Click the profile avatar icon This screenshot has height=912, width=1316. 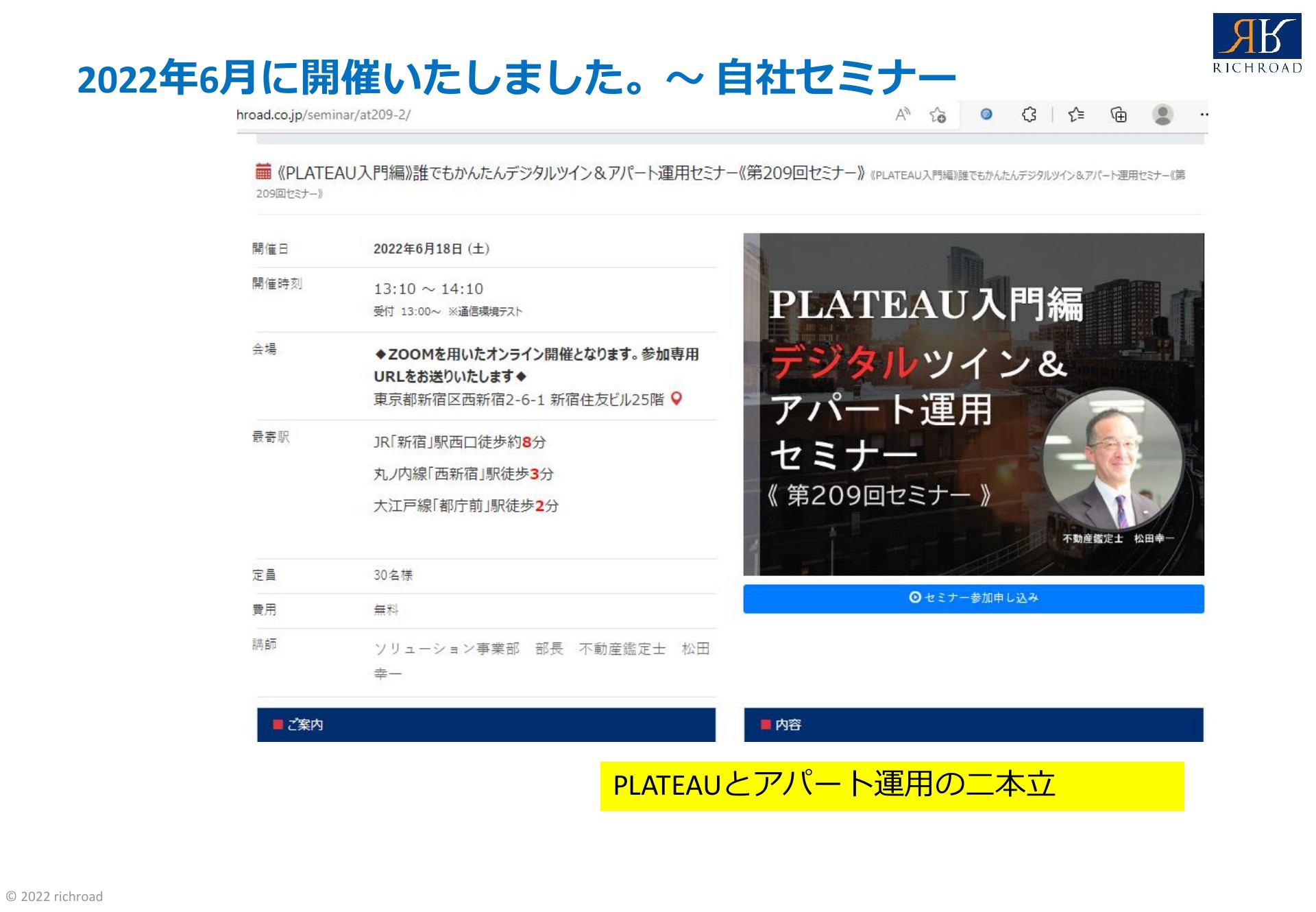[1162, 115]
